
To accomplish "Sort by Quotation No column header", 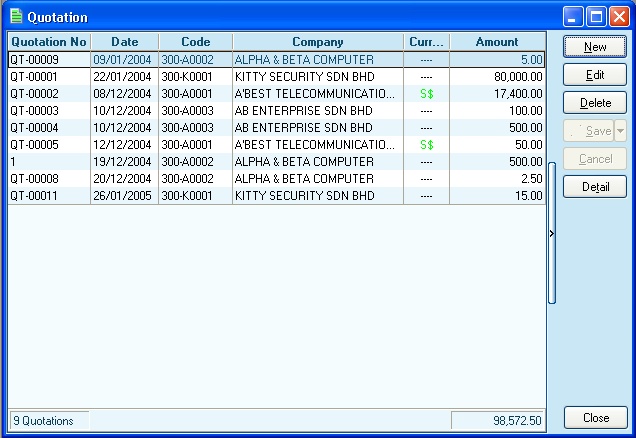I will (49, 42).
